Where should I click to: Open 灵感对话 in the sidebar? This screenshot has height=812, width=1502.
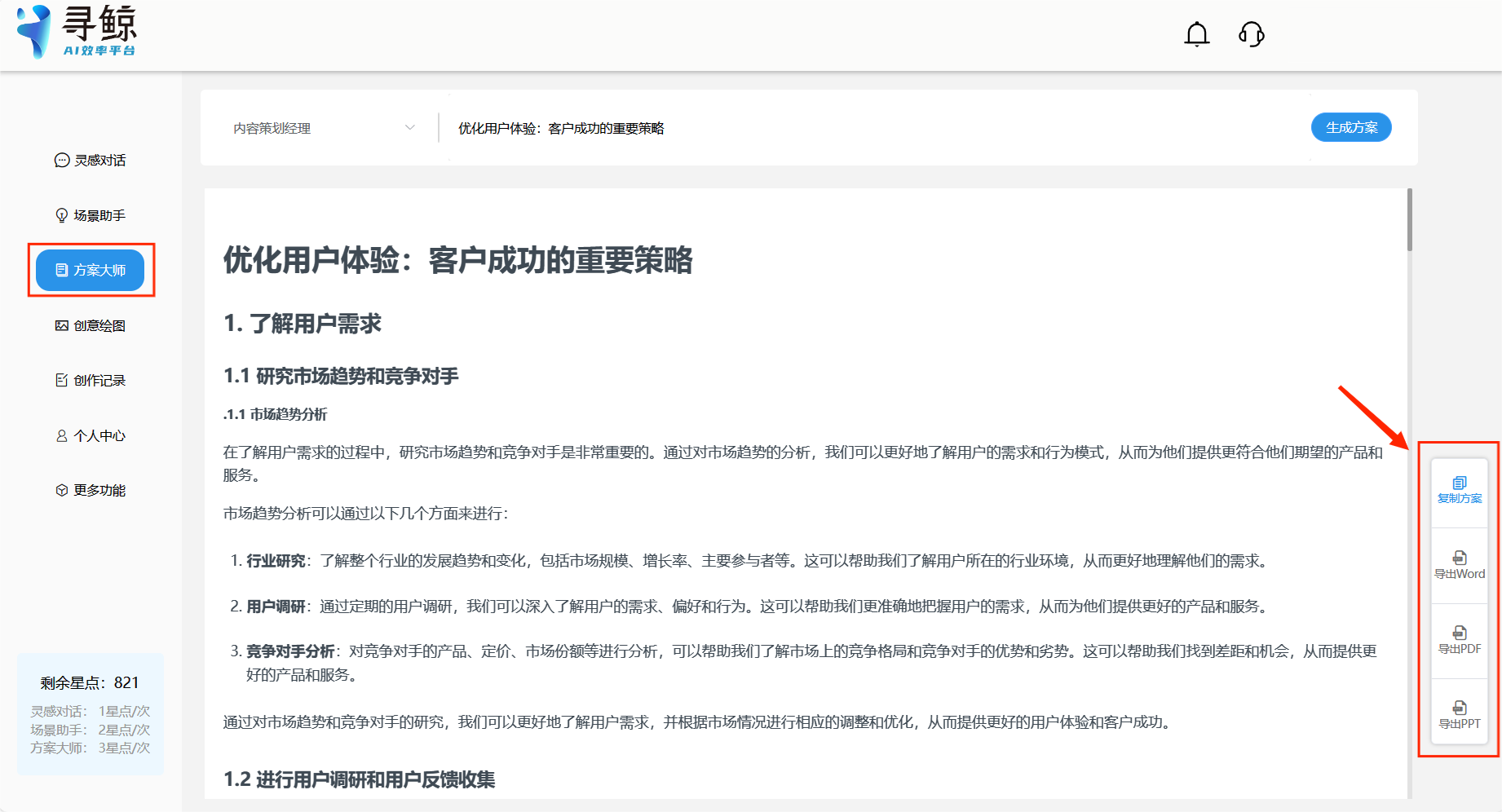click(x=91, y=161)
